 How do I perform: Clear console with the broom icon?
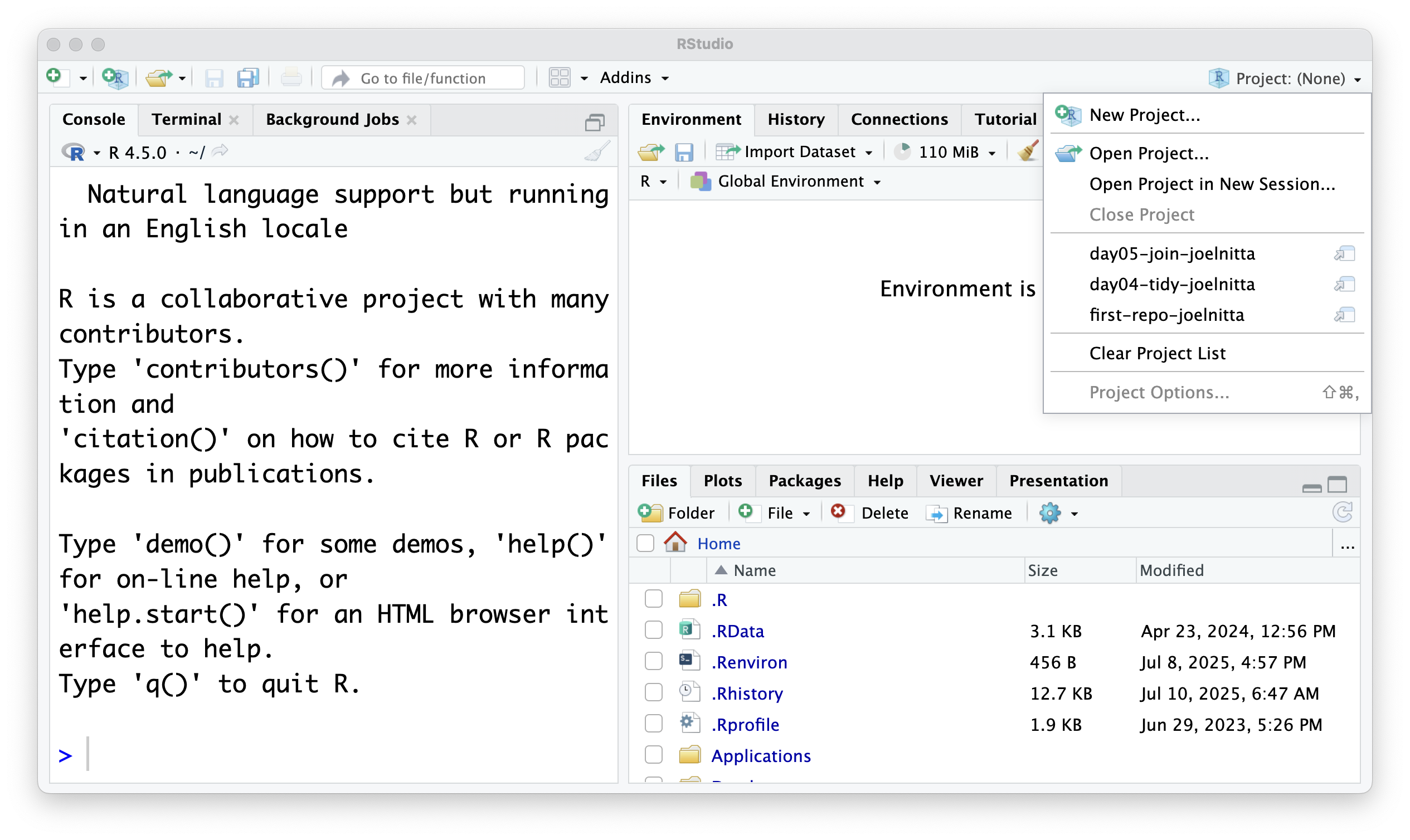597,152
